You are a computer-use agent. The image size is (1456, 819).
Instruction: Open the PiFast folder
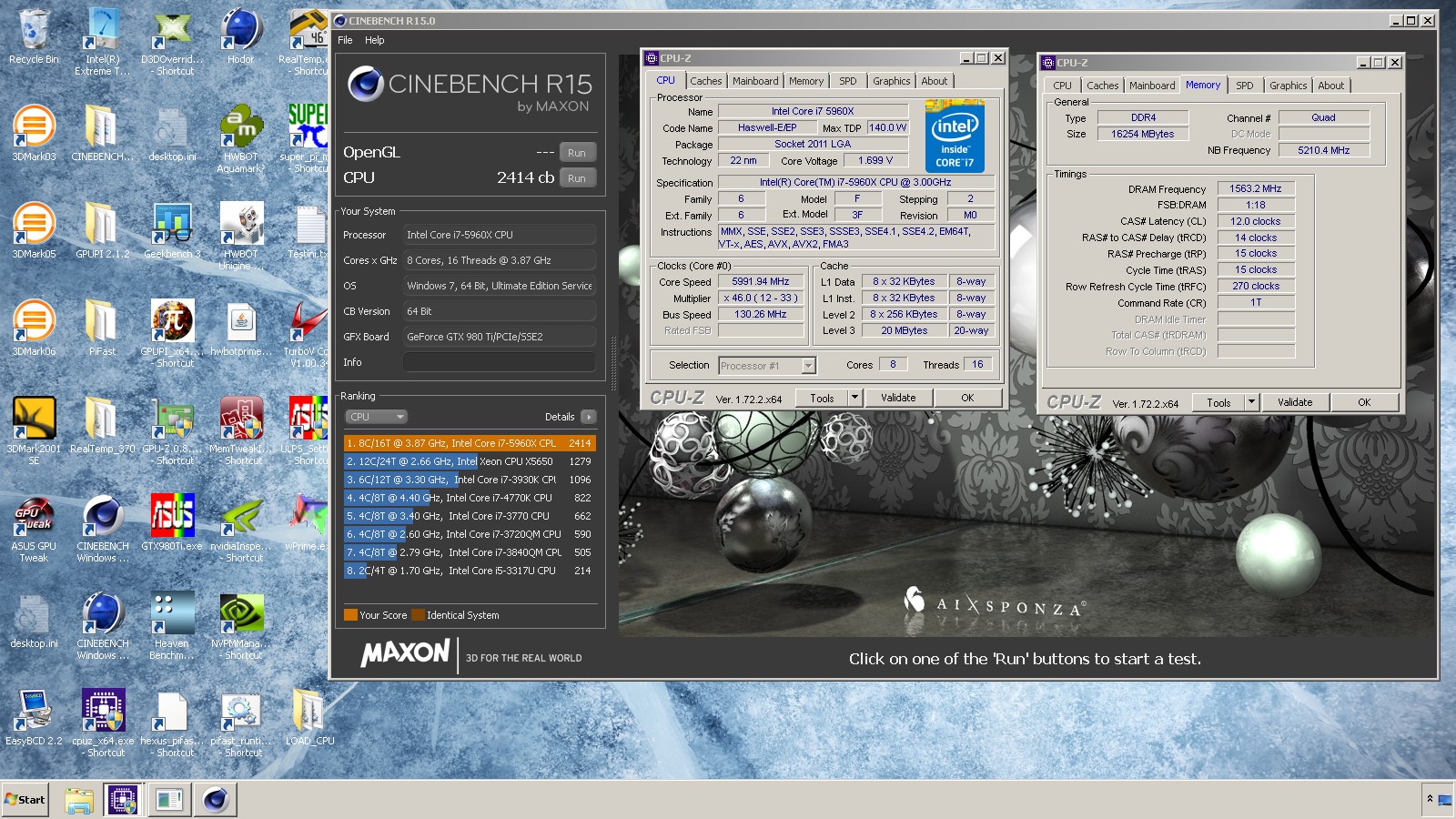pos(102,328)
